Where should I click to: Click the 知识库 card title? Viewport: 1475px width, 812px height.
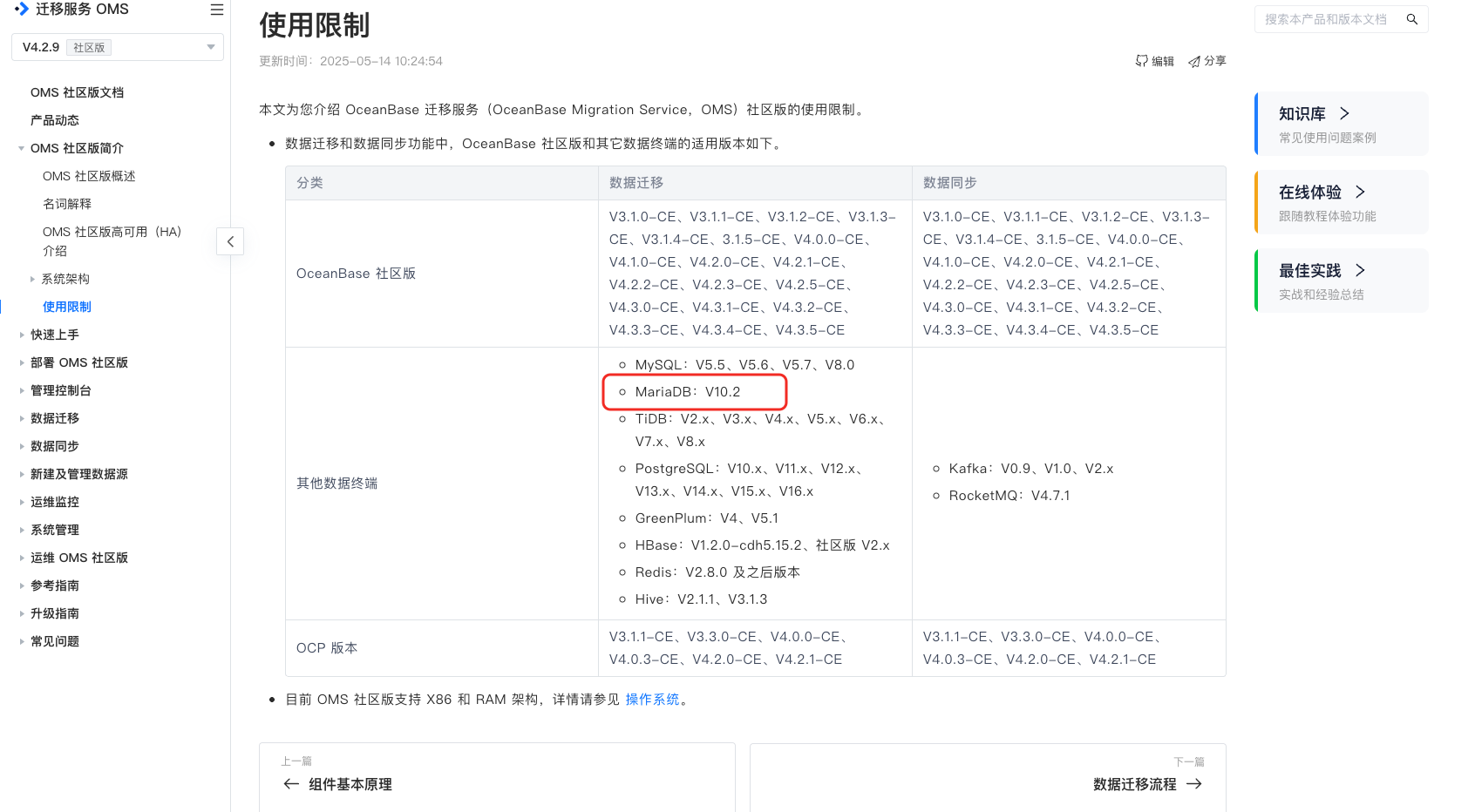coord(1302,114)
